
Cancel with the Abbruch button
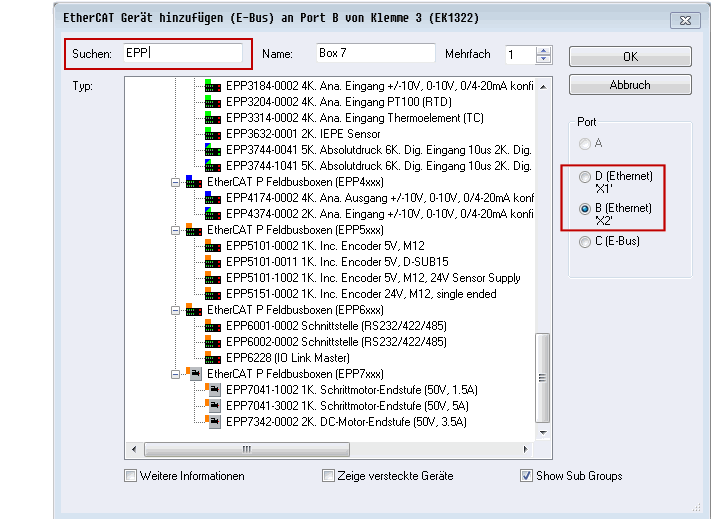click(x=630, y=85)
